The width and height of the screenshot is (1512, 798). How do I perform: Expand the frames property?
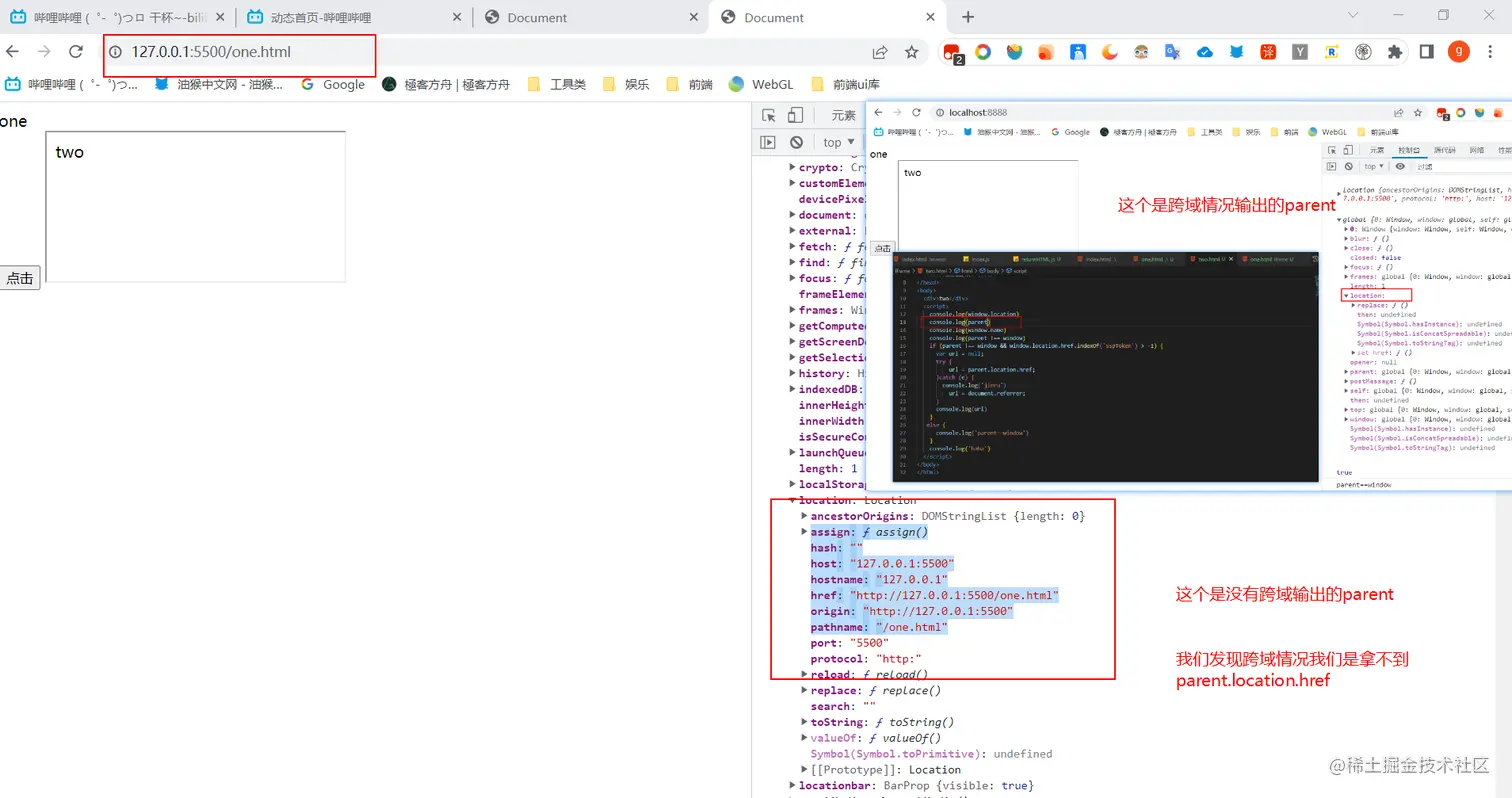click(793, 310)
